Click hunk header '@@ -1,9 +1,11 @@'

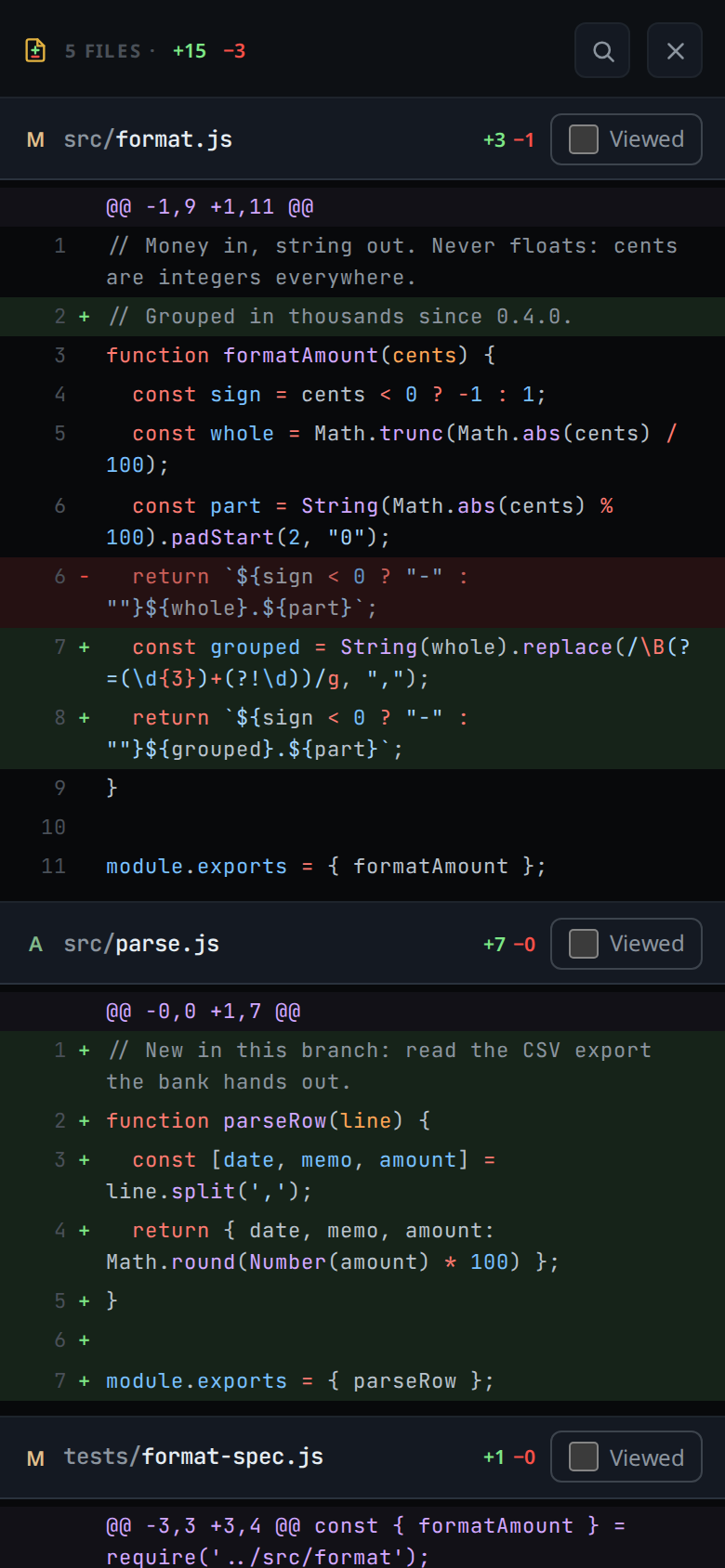362,207
